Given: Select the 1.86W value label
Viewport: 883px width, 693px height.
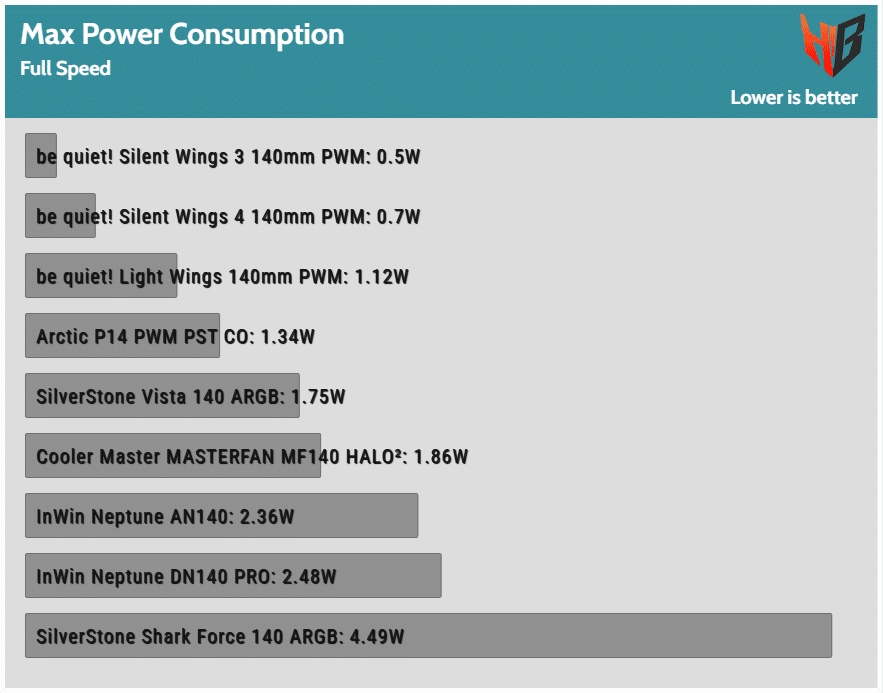Looking at the screenshot, I should (x=441, y=457).
